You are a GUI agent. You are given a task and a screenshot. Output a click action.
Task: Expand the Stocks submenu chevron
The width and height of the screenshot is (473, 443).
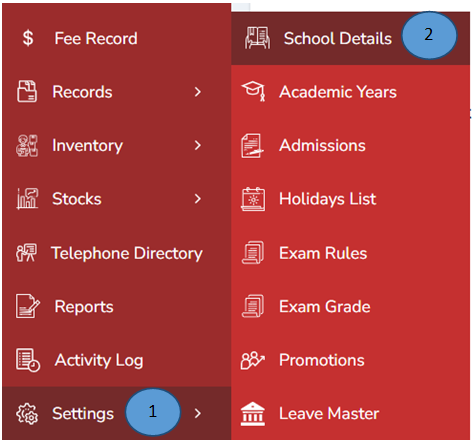(x=198, y=199)
